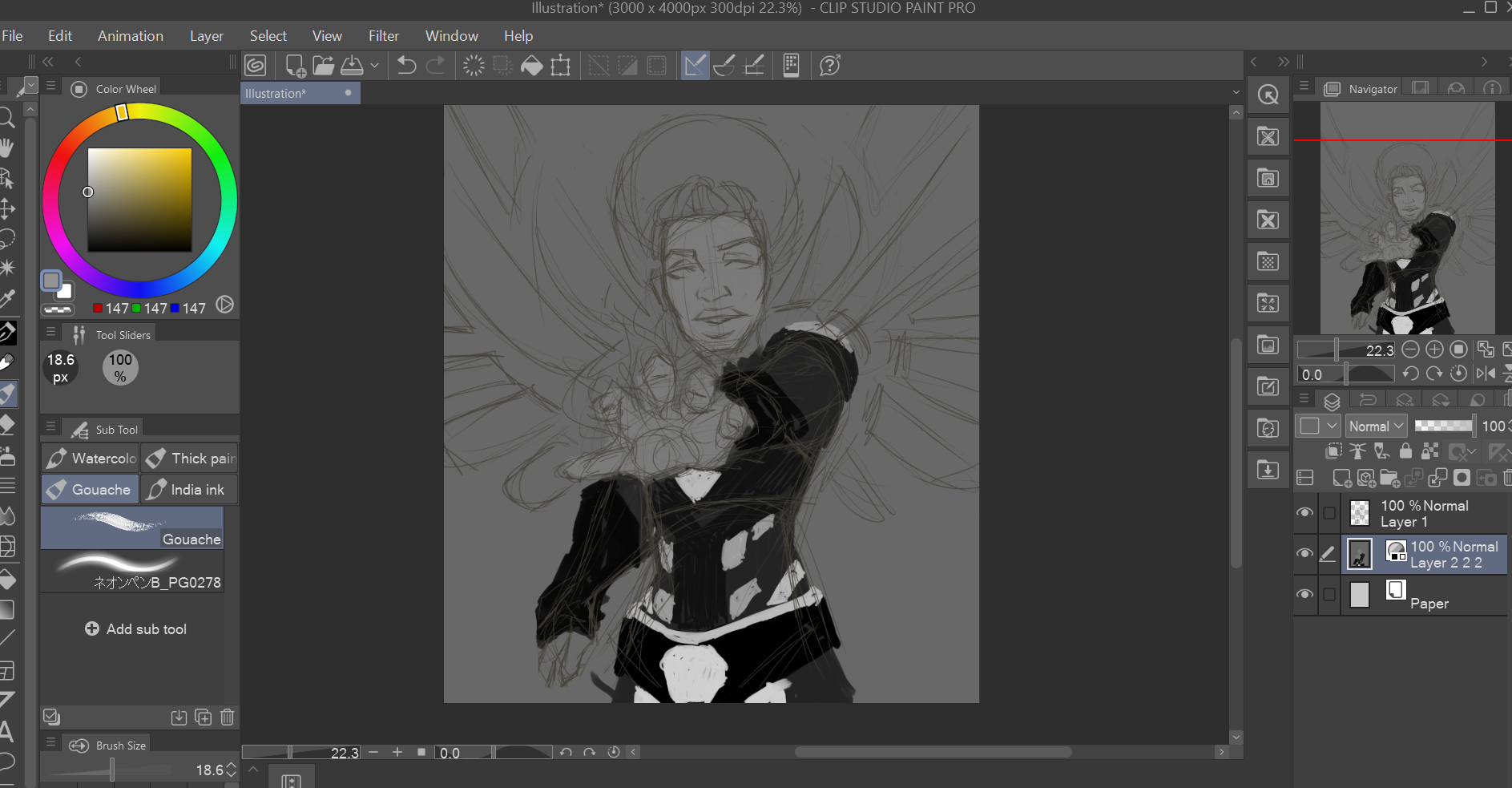Viewport: 1512px width, 788px height.
Task: Open CLIP STUDIO launcher icon
Action: (x=256, y=66)
